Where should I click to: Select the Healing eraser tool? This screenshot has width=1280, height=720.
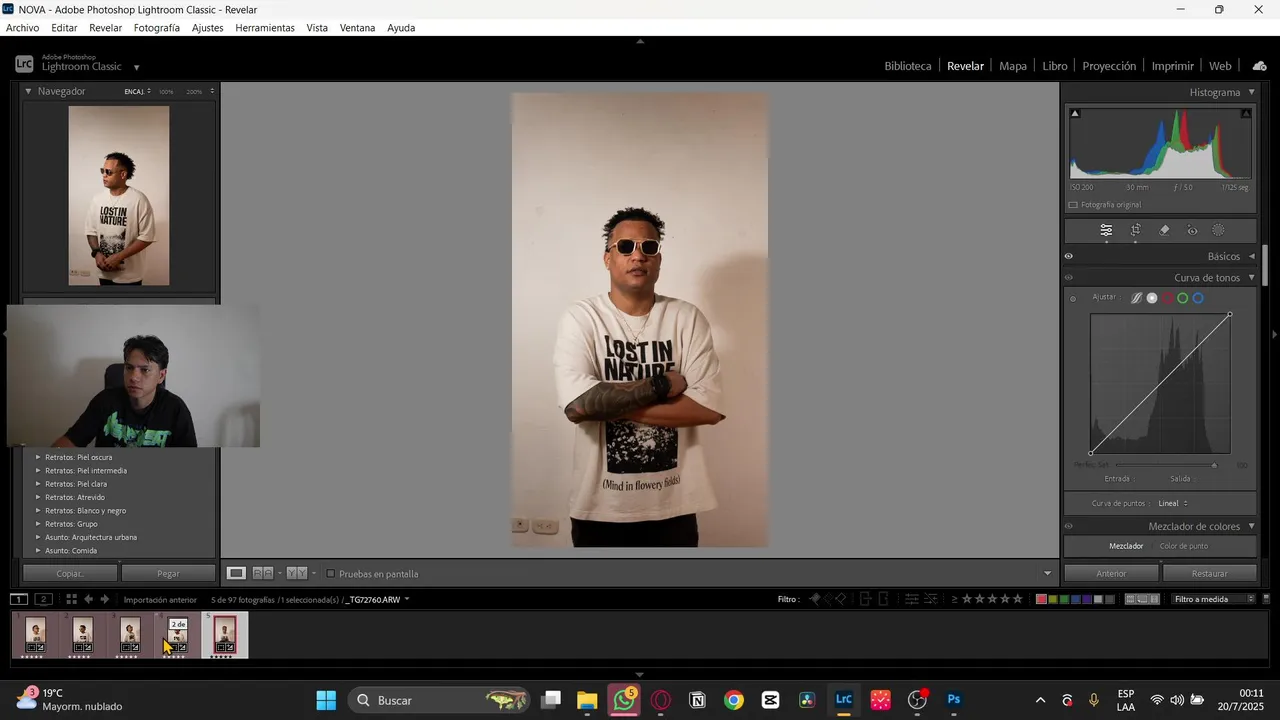[x=1164, y=230]
